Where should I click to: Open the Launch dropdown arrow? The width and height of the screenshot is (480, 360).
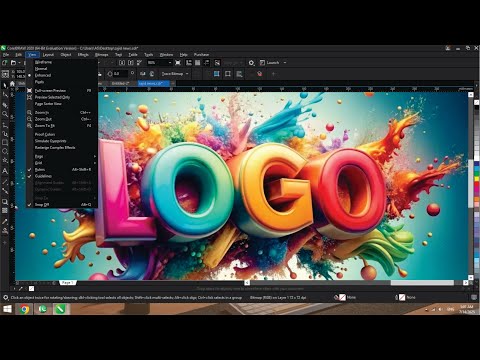point(285,63)
